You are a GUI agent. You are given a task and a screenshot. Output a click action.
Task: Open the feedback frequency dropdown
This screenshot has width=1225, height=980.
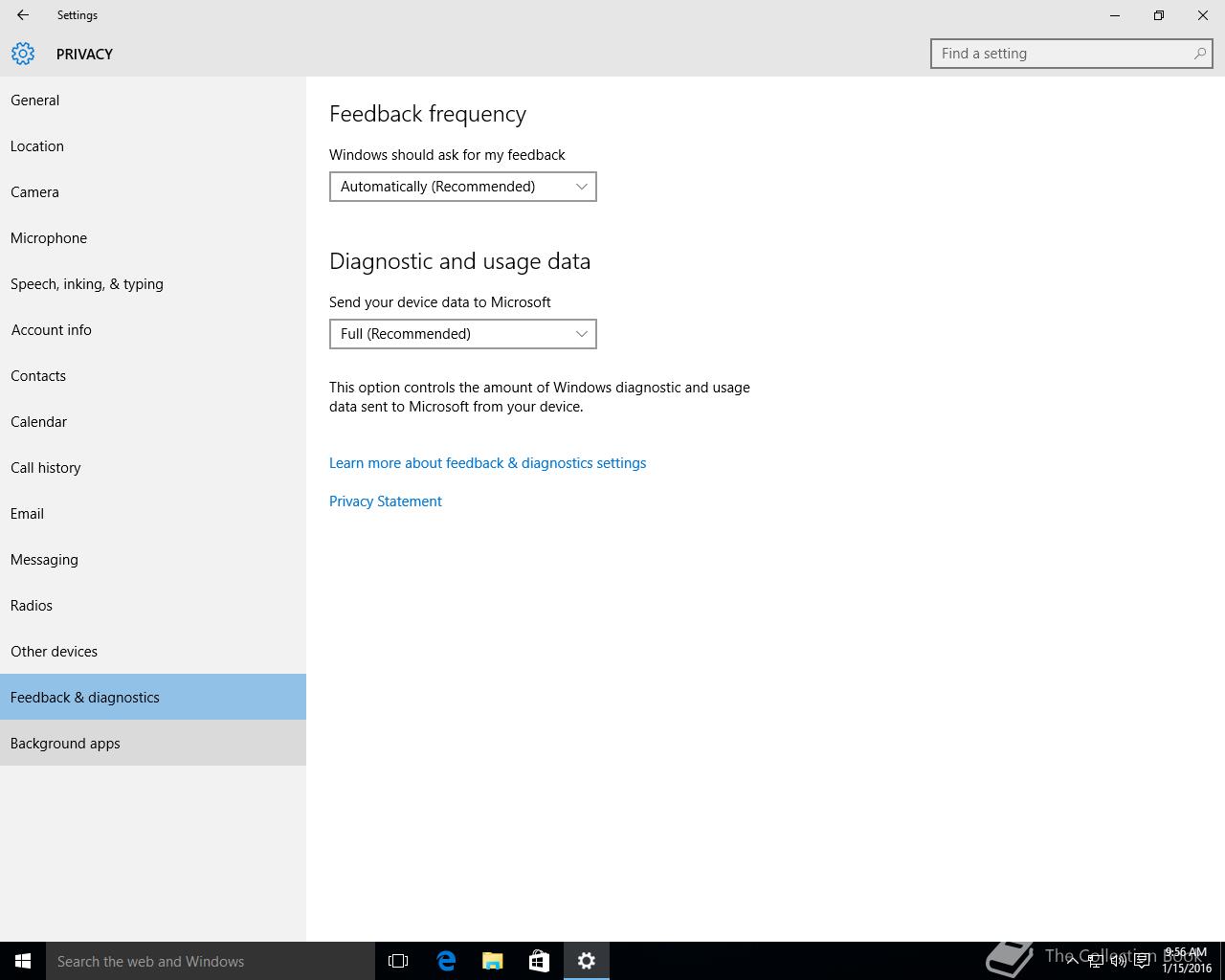click(463, 187)
